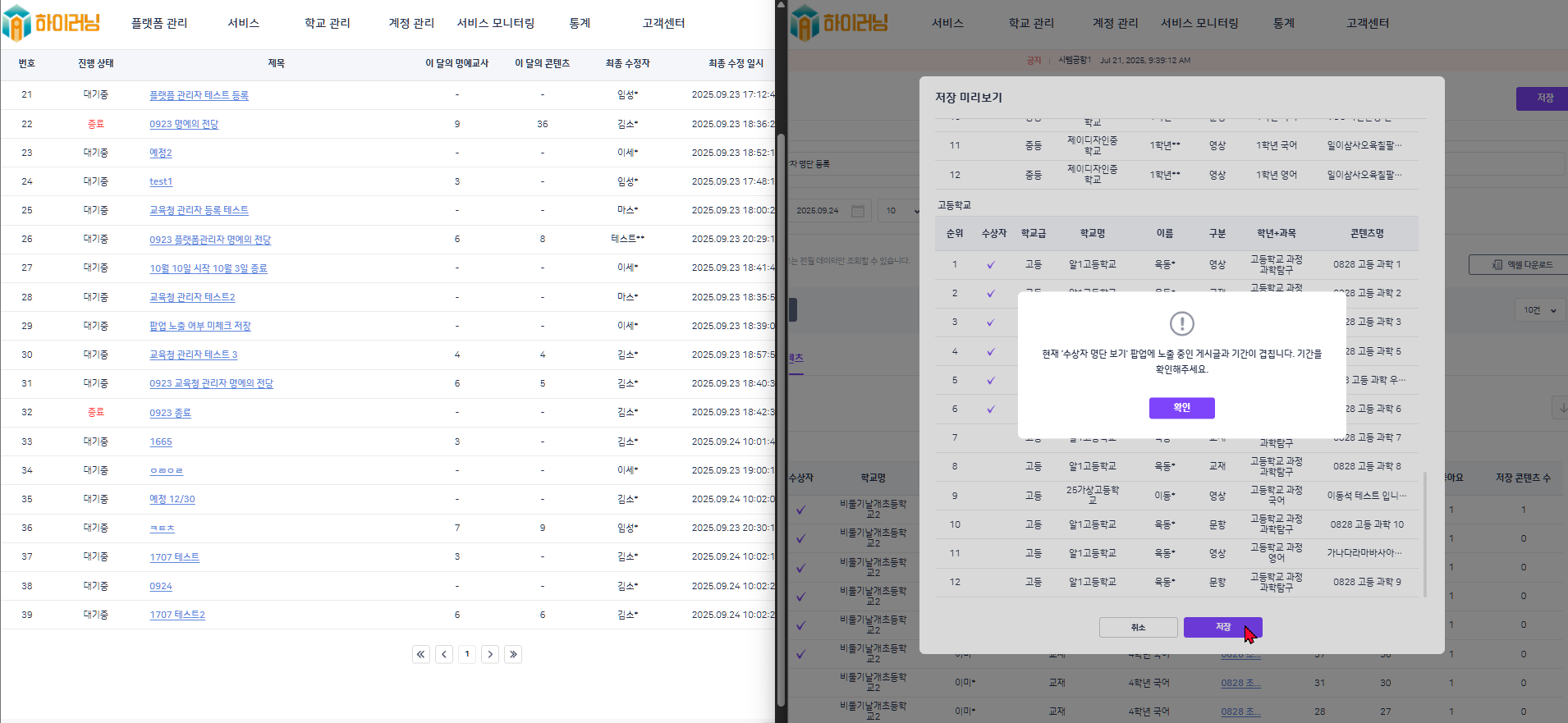Expand the 10 dropdown beside date field
Image resolution: width=1568 pixels, height=723 pixels.
(901, 211)
